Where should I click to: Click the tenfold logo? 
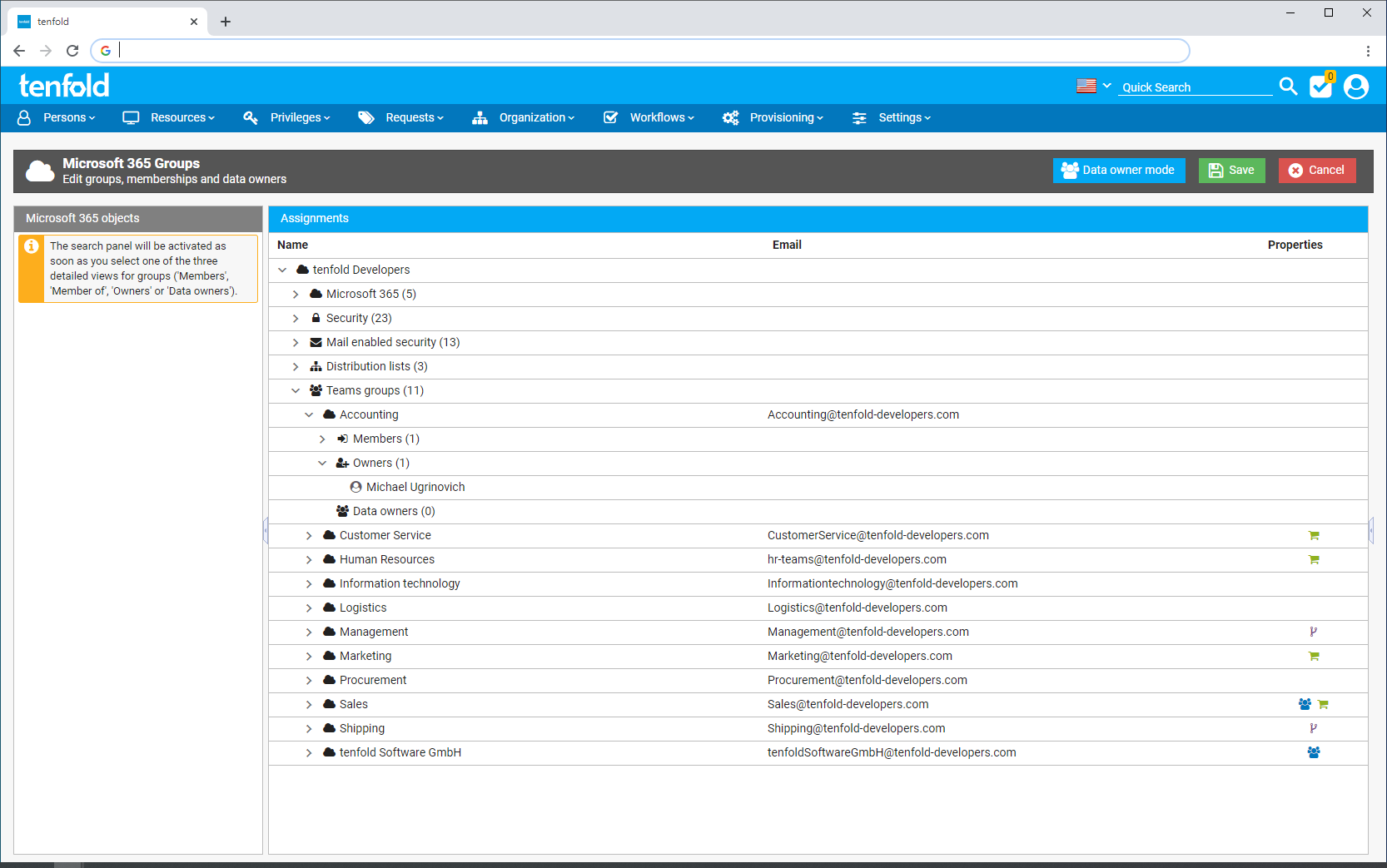click(64, 85)
